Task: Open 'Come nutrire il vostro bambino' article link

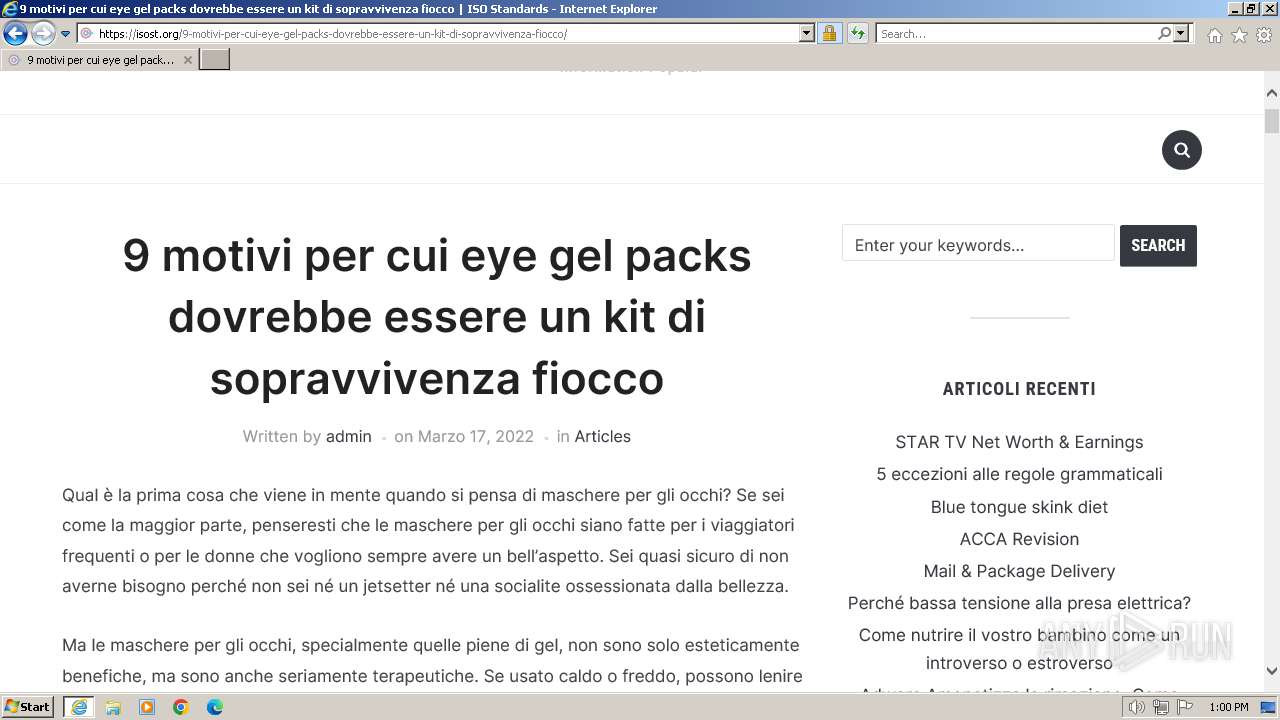Action: [1019, 649]
